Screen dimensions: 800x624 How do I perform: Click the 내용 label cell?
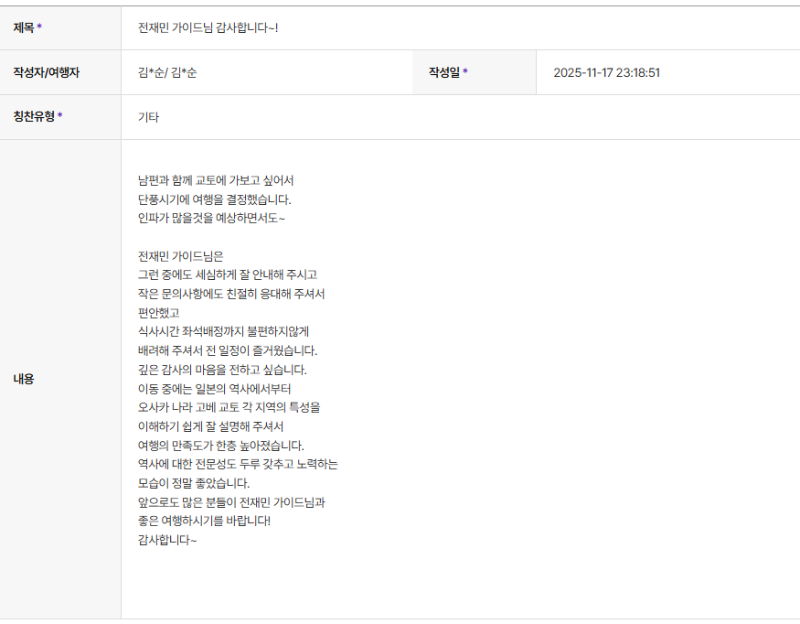[60, 379]
